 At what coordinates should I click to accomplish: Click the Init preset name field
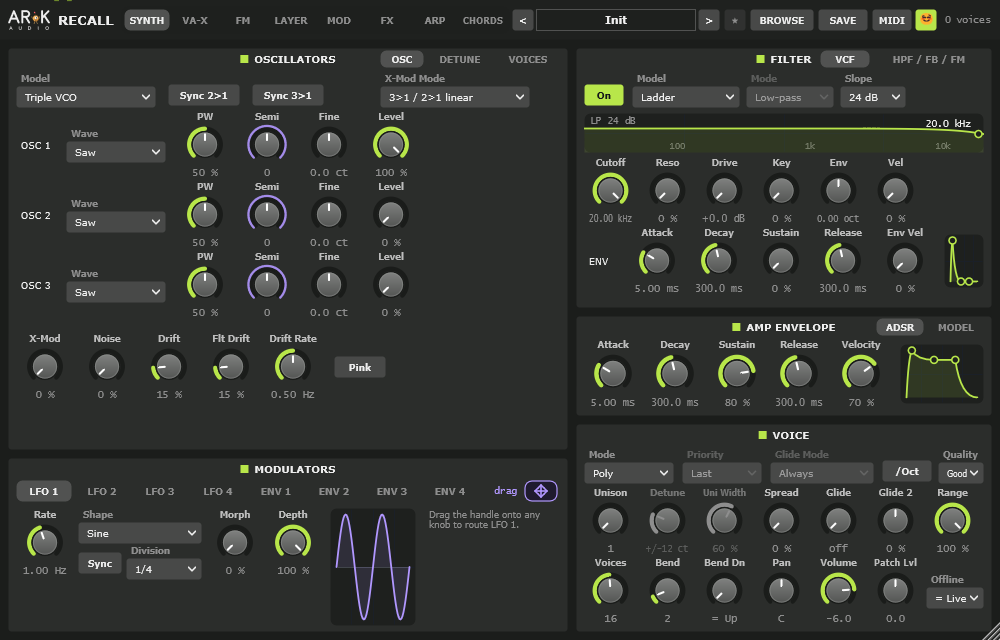point(615,20)
